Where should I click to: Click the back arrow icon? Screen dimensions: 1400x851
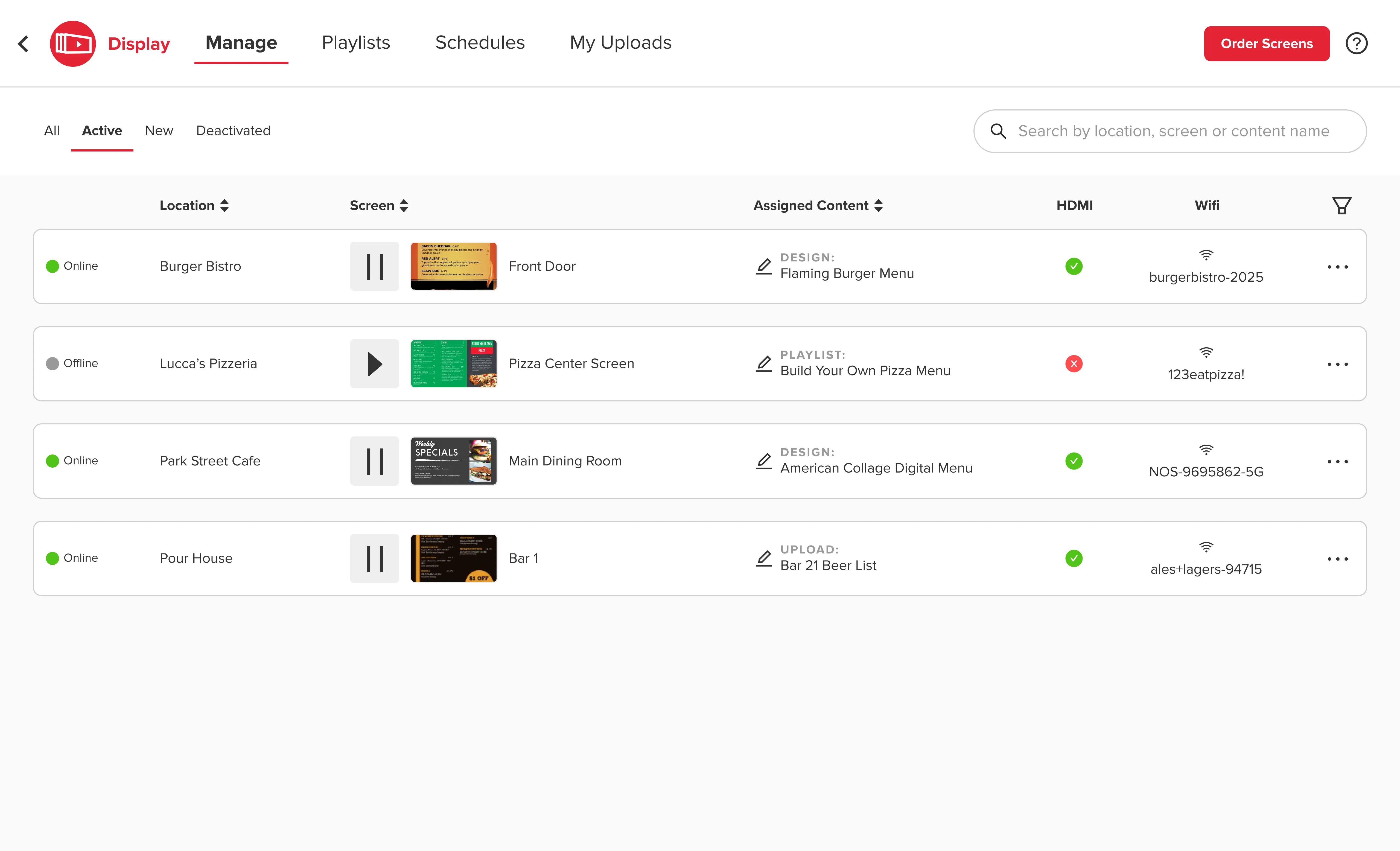pos(23,44)
